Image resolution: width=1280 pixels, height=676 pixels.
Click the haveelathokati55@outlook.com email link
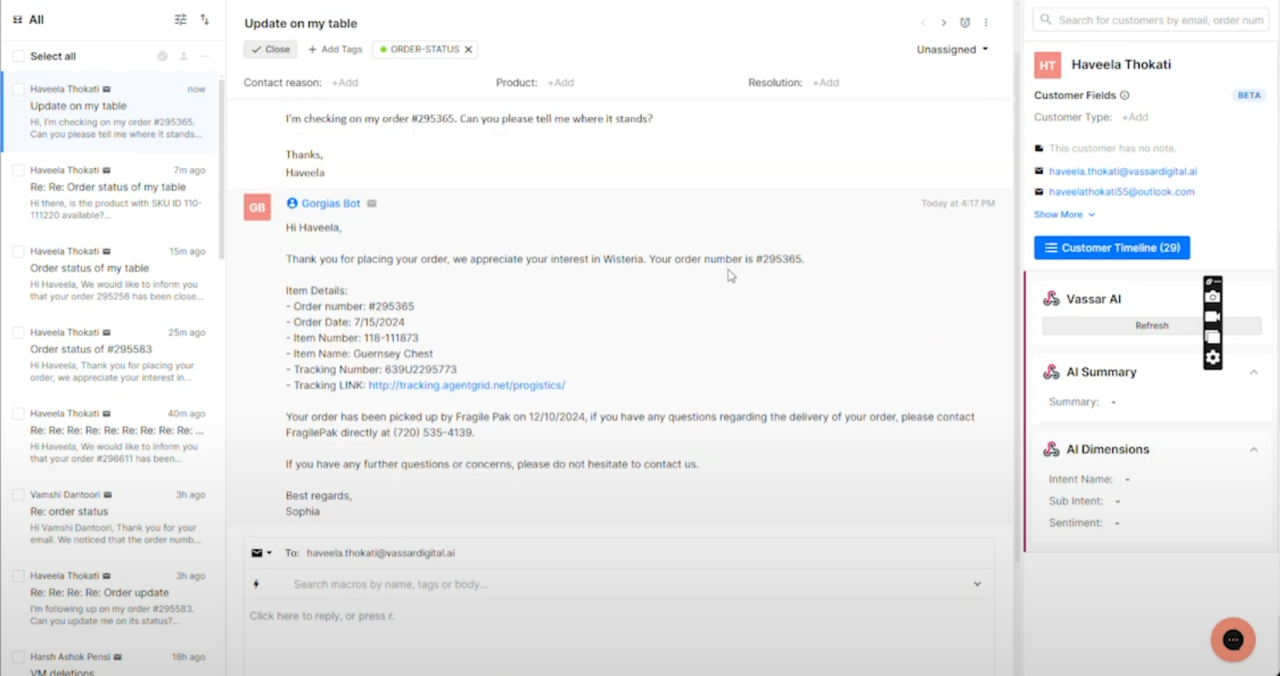click(1121, 192)
